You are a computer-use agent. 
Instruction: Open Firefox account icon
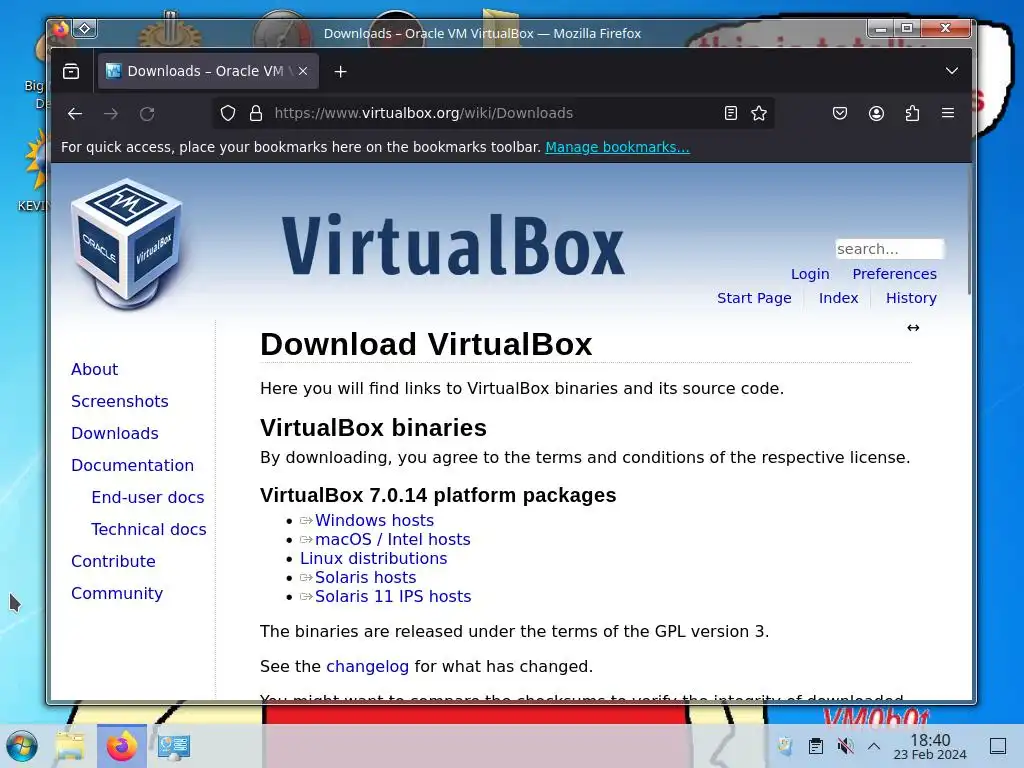click(x=876, y=113)
